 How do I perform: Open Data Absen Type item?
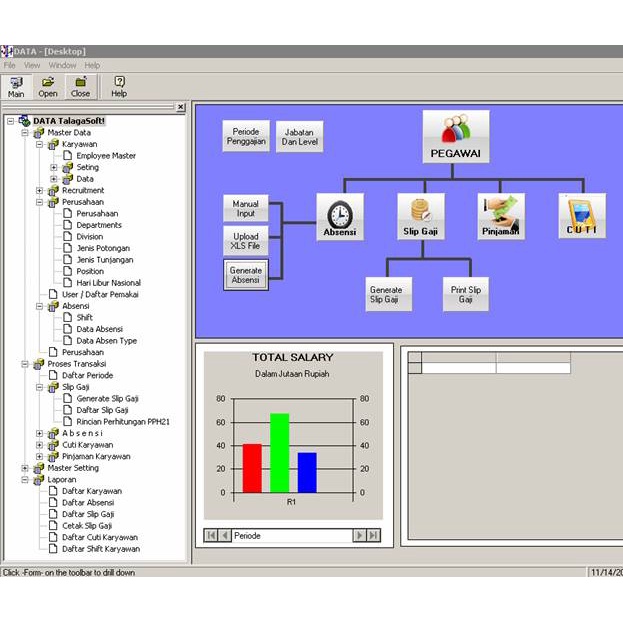coord(106,341)
